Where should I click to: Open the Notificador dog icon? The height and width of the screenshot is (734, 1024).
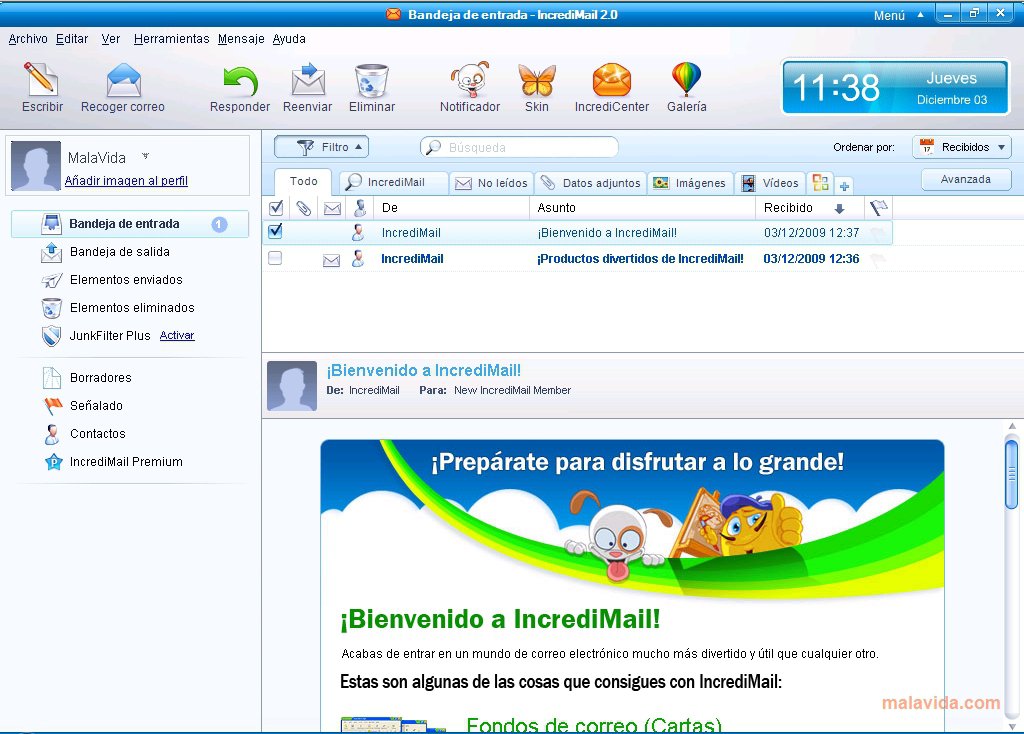click(470, 80)
